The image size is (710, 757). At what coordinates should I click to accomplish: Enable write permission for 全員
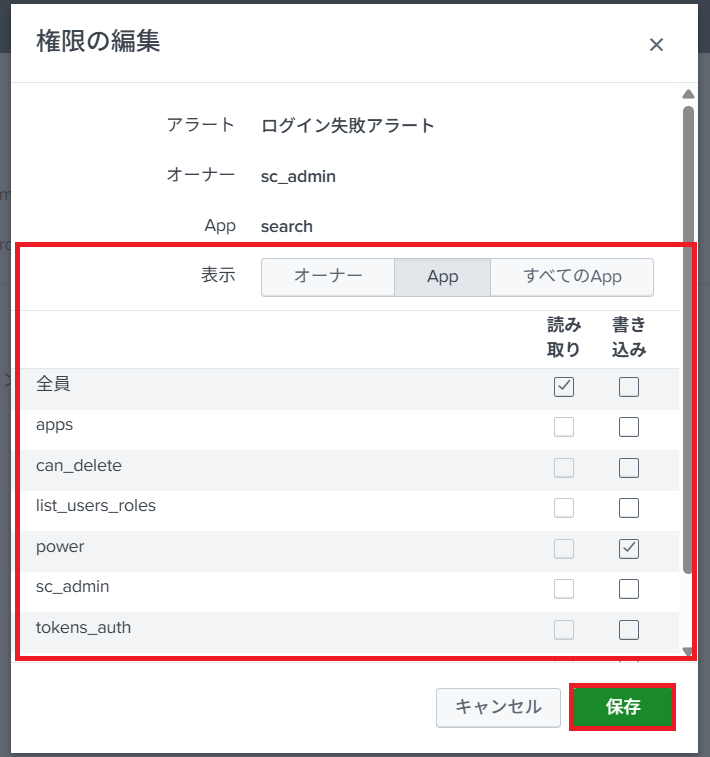[628, 387]
